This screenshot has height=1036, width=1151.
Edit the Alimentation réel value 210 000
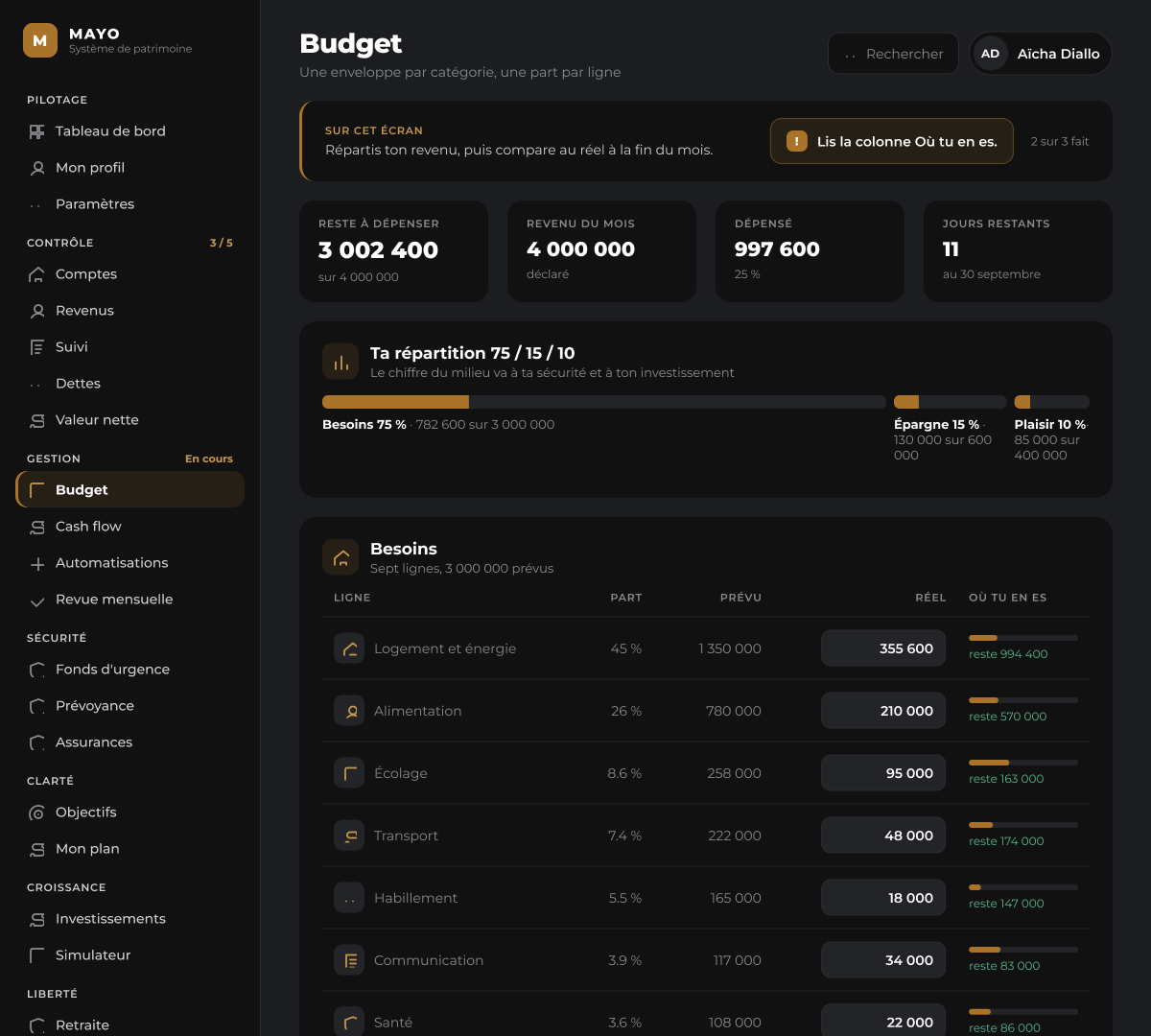pos(883,711)
